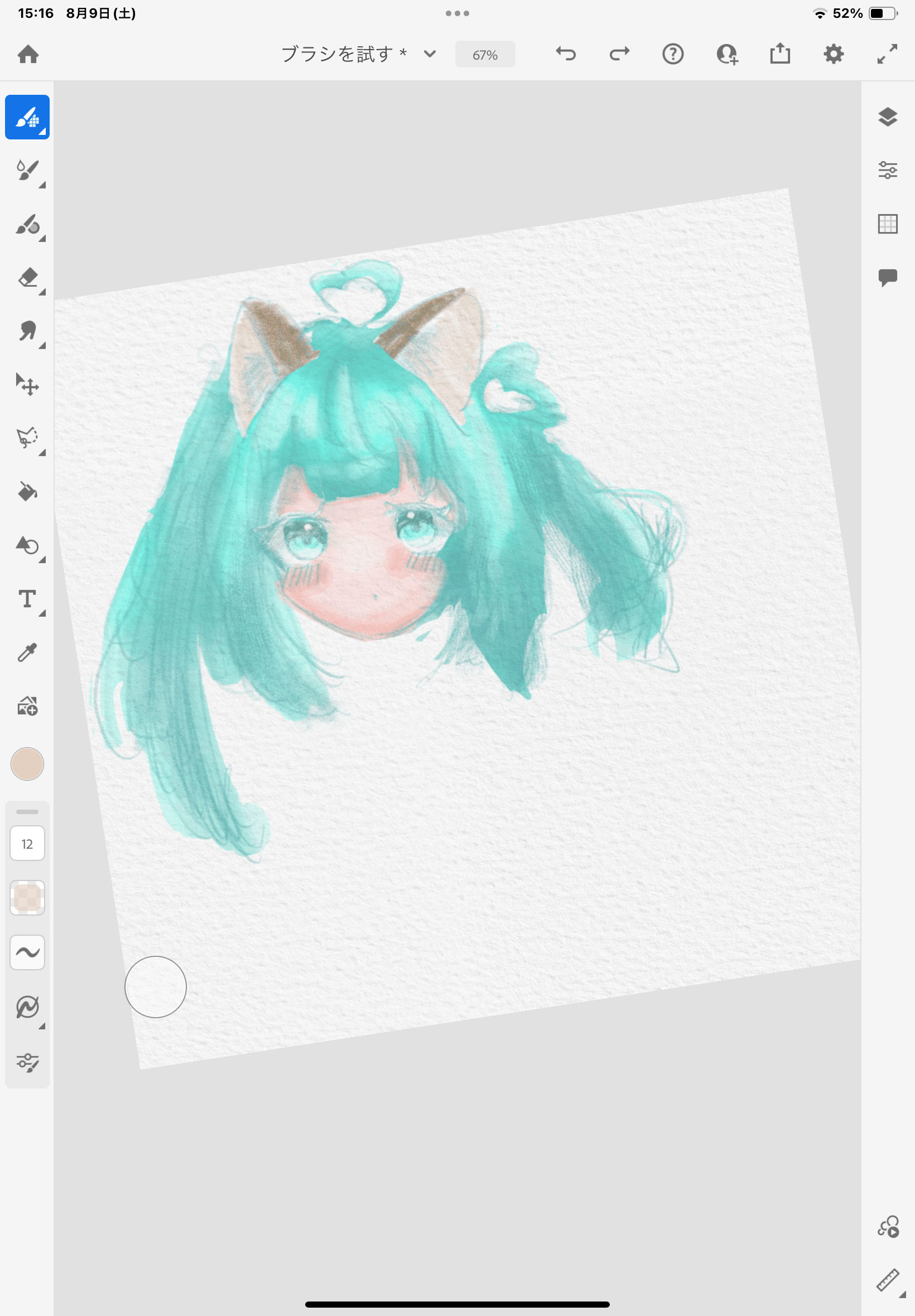Tap the document title ブラシを試す

337,55
